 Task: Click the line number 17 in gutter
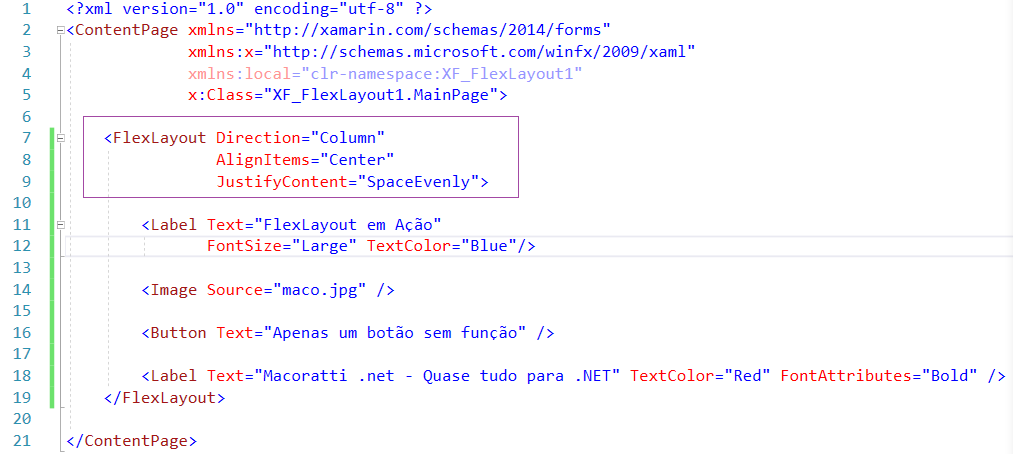22,355
